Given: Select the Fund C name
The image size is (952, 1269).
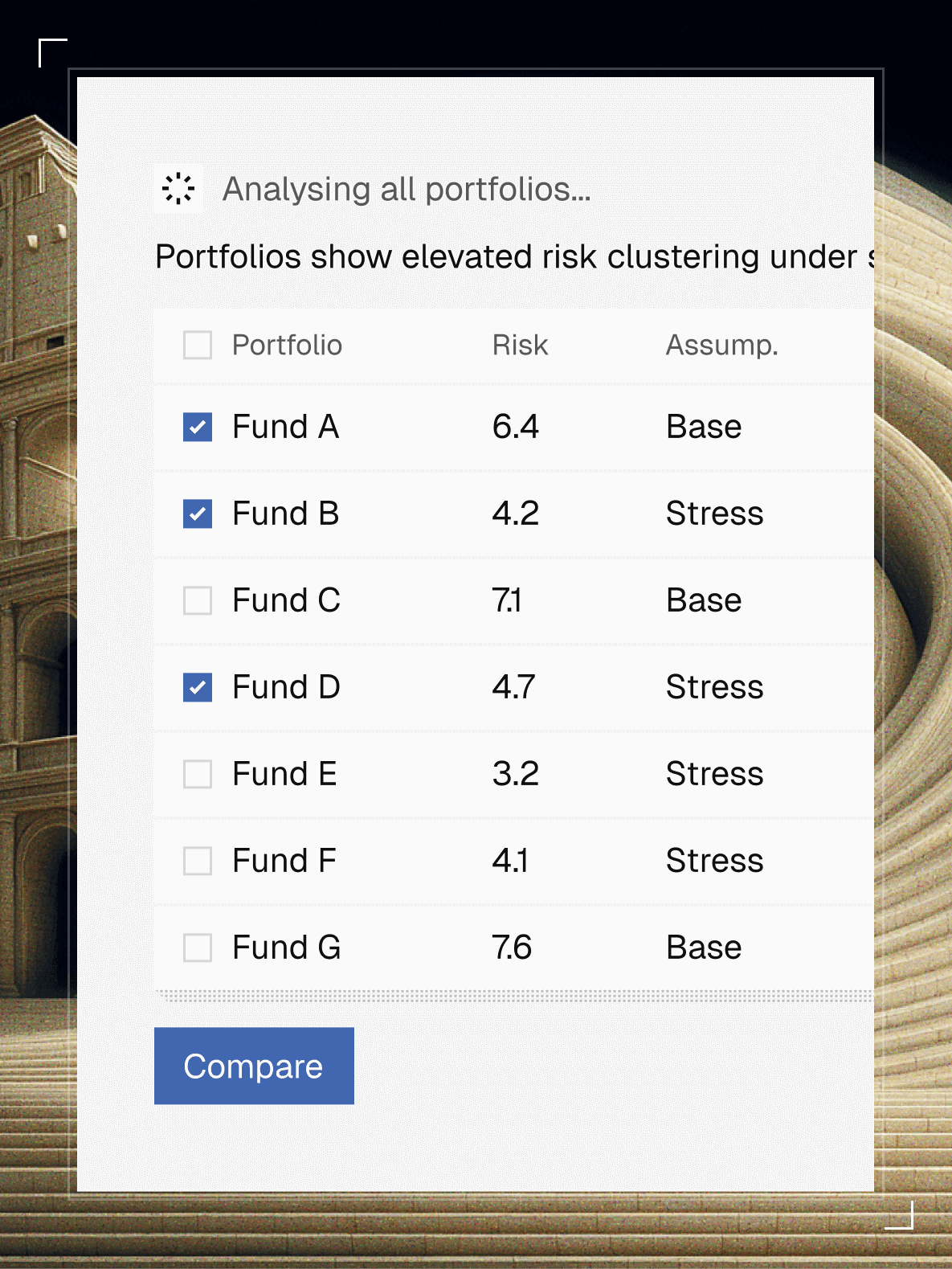Looking at the screenshot, I should tap(286, 600).
